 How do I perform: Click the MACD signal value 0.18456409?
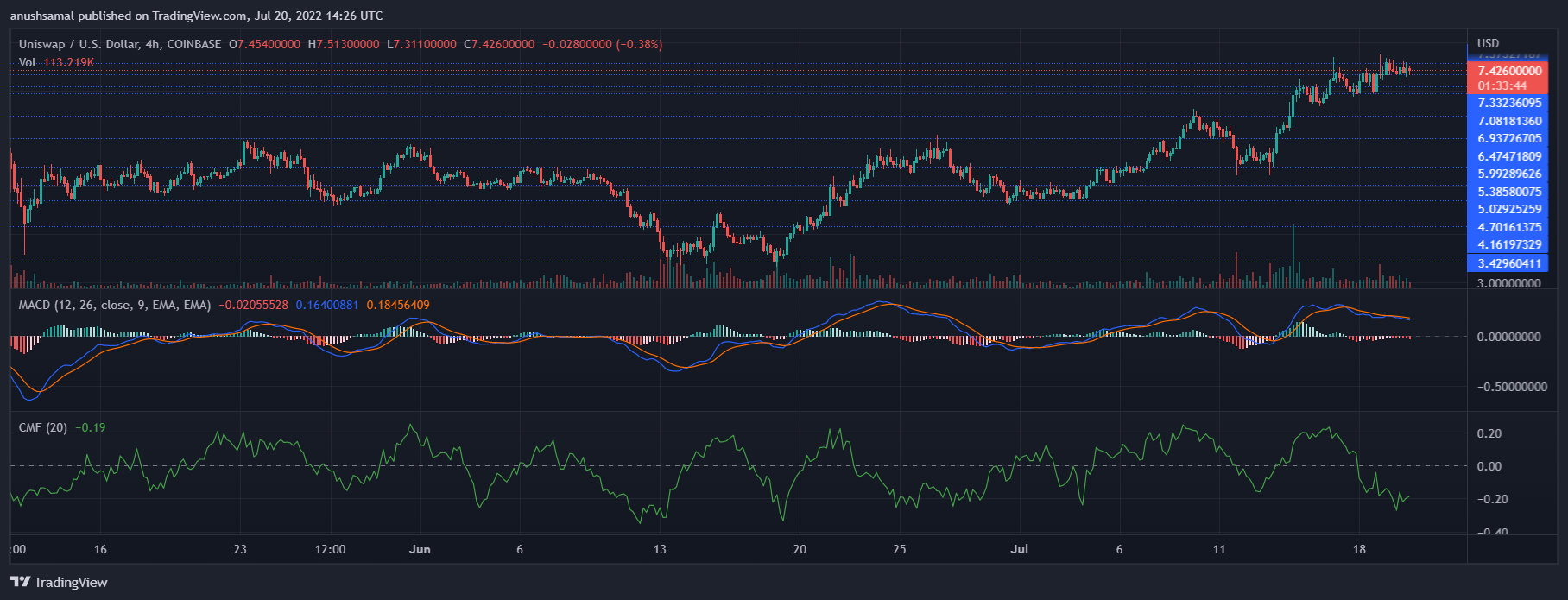(x=397, y=305)
